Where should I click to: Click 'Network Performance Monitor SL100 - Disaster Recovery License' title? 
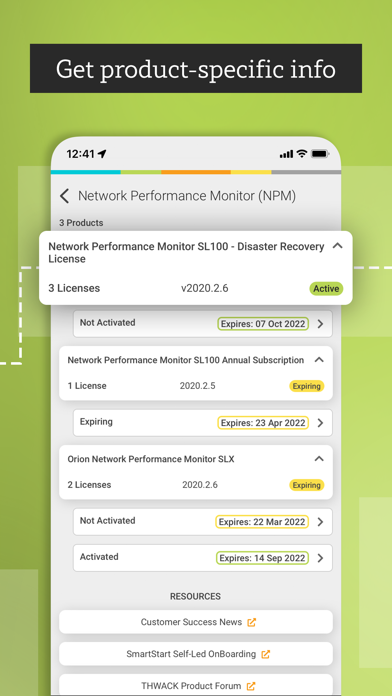[186, 253]
